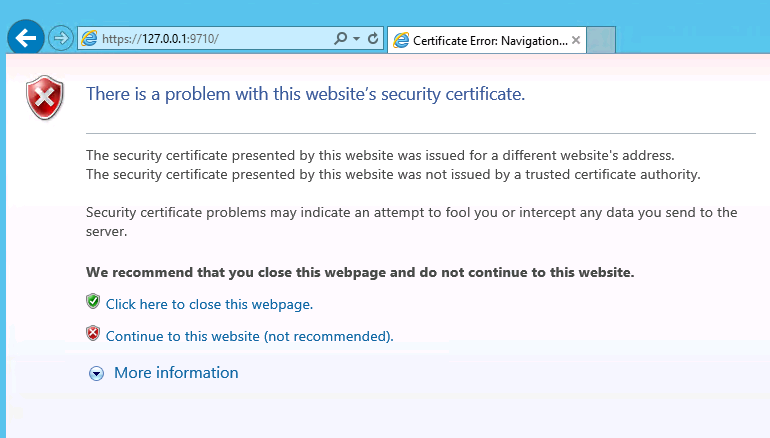This screenshot has width=770, height=438.
Task: Click the More information label
Action: point(176,373)
